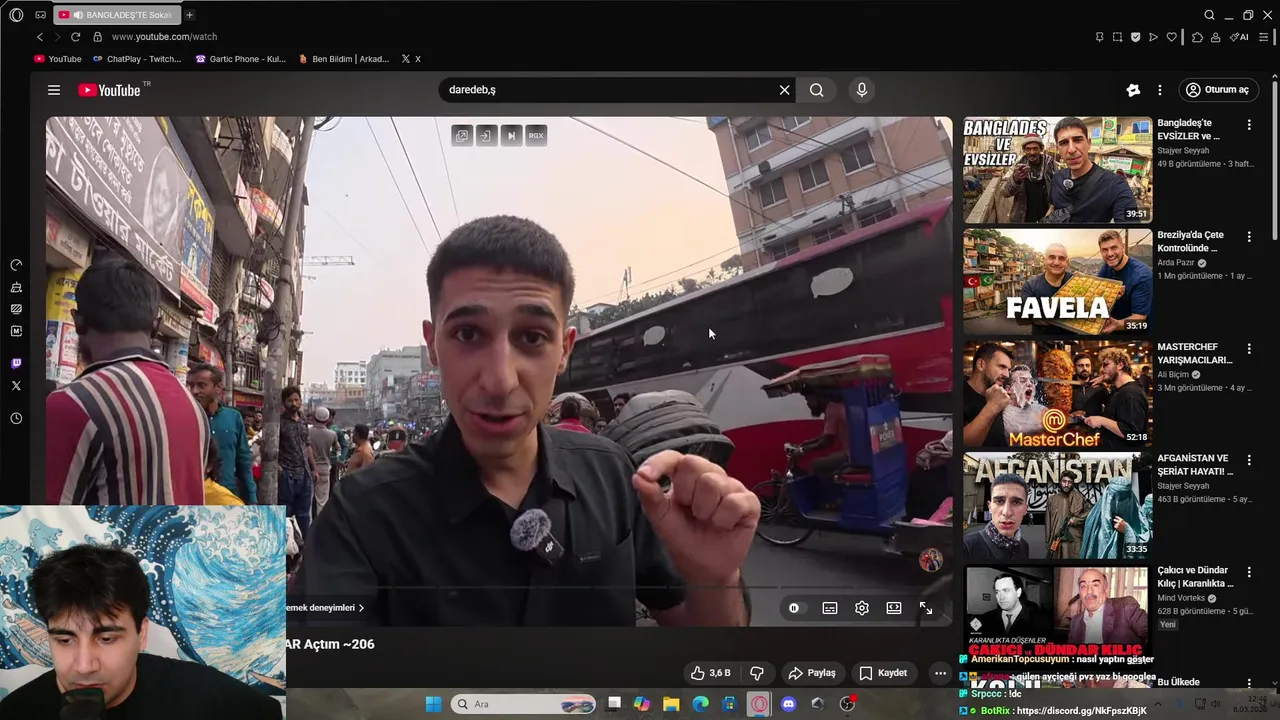Open the Ben Bildim bookmark
This screenshot has width=1280, height=720.
[x=344, y=59]
